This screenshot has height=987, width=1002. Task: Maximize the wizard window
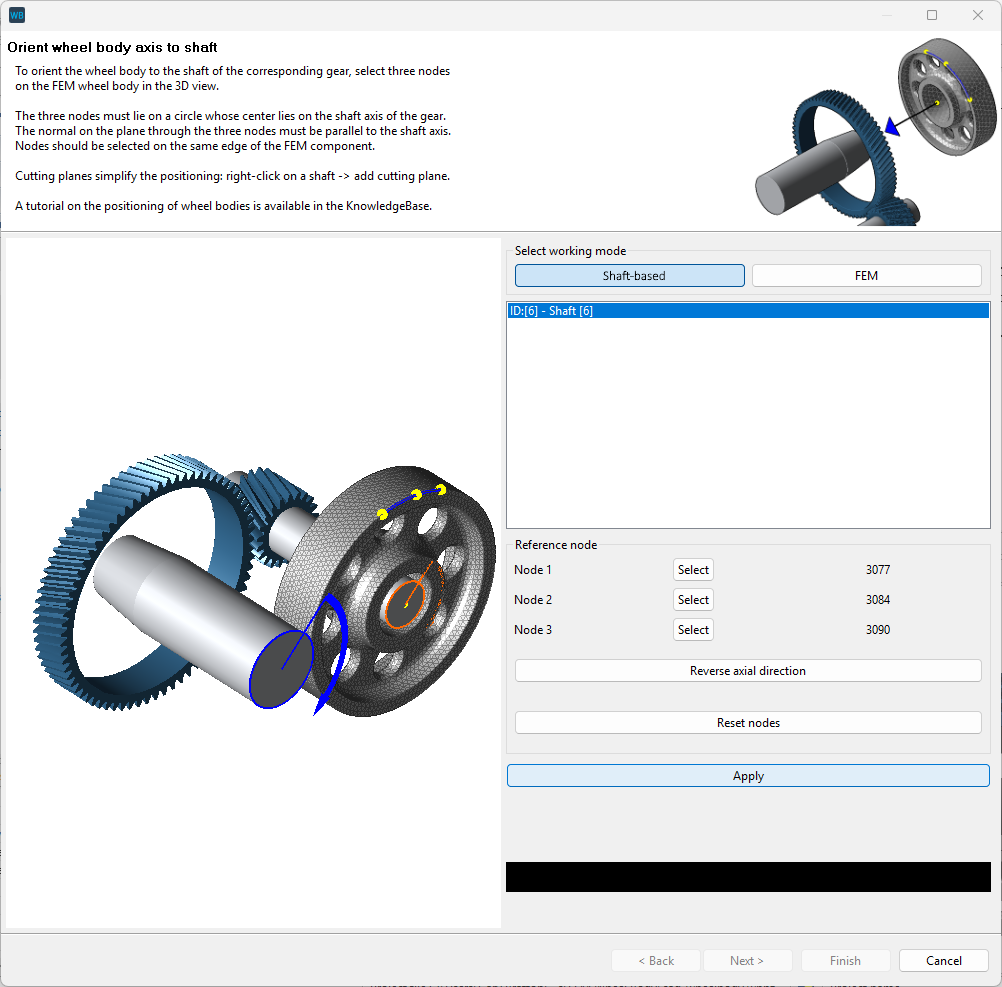tap(932, 15)
